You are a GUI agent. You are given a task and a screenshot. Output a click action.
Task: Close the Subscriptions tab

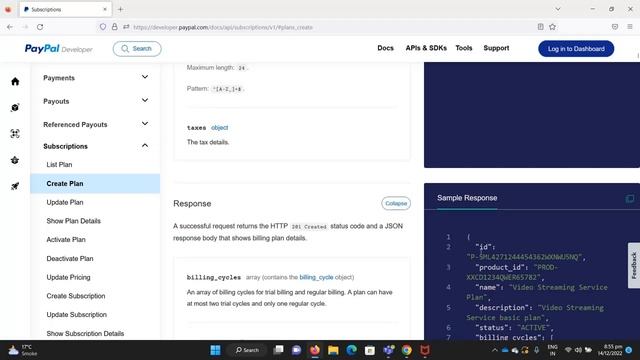[x=105, y=9]
